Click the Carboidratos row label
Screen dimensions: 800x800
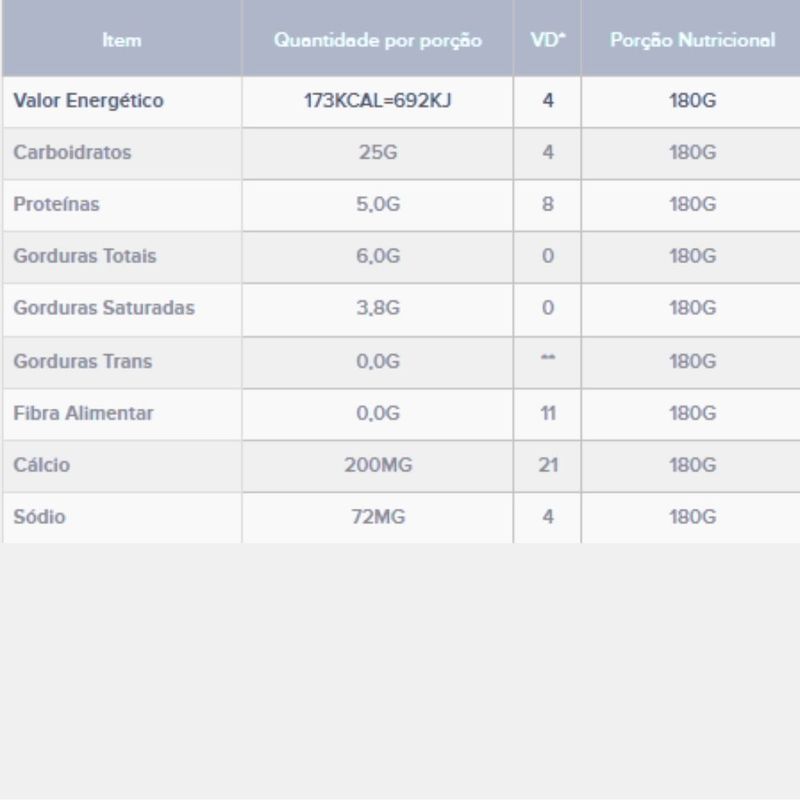pyautogui.click(x=72, y=153)
